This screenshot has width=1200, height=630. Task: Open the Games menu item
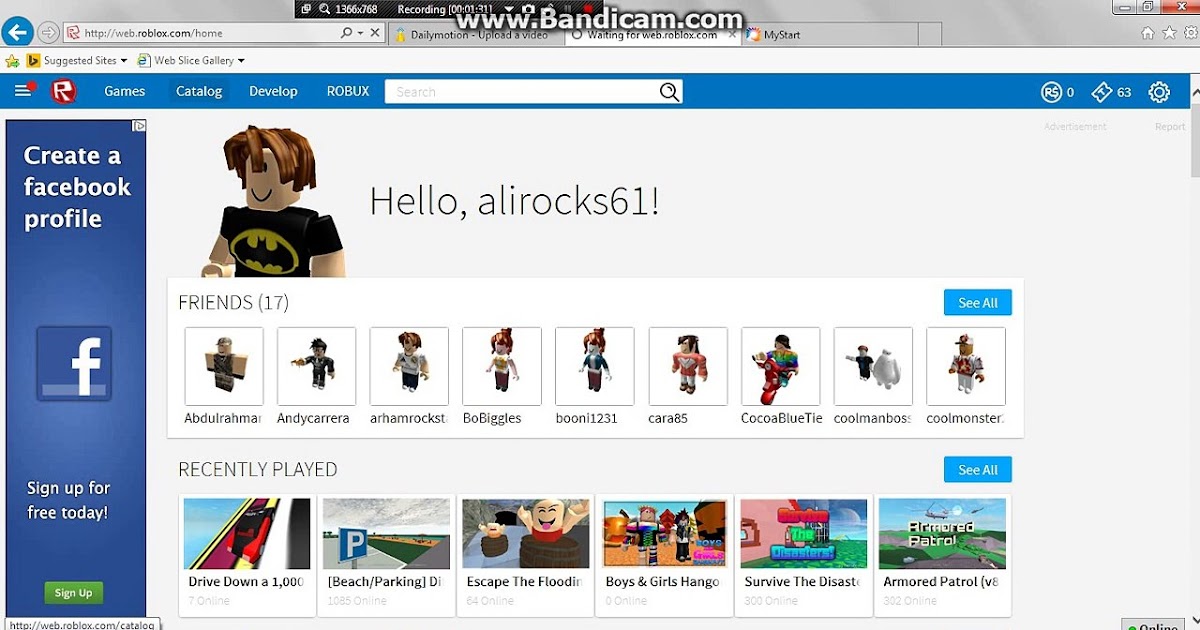pos(125,91)
